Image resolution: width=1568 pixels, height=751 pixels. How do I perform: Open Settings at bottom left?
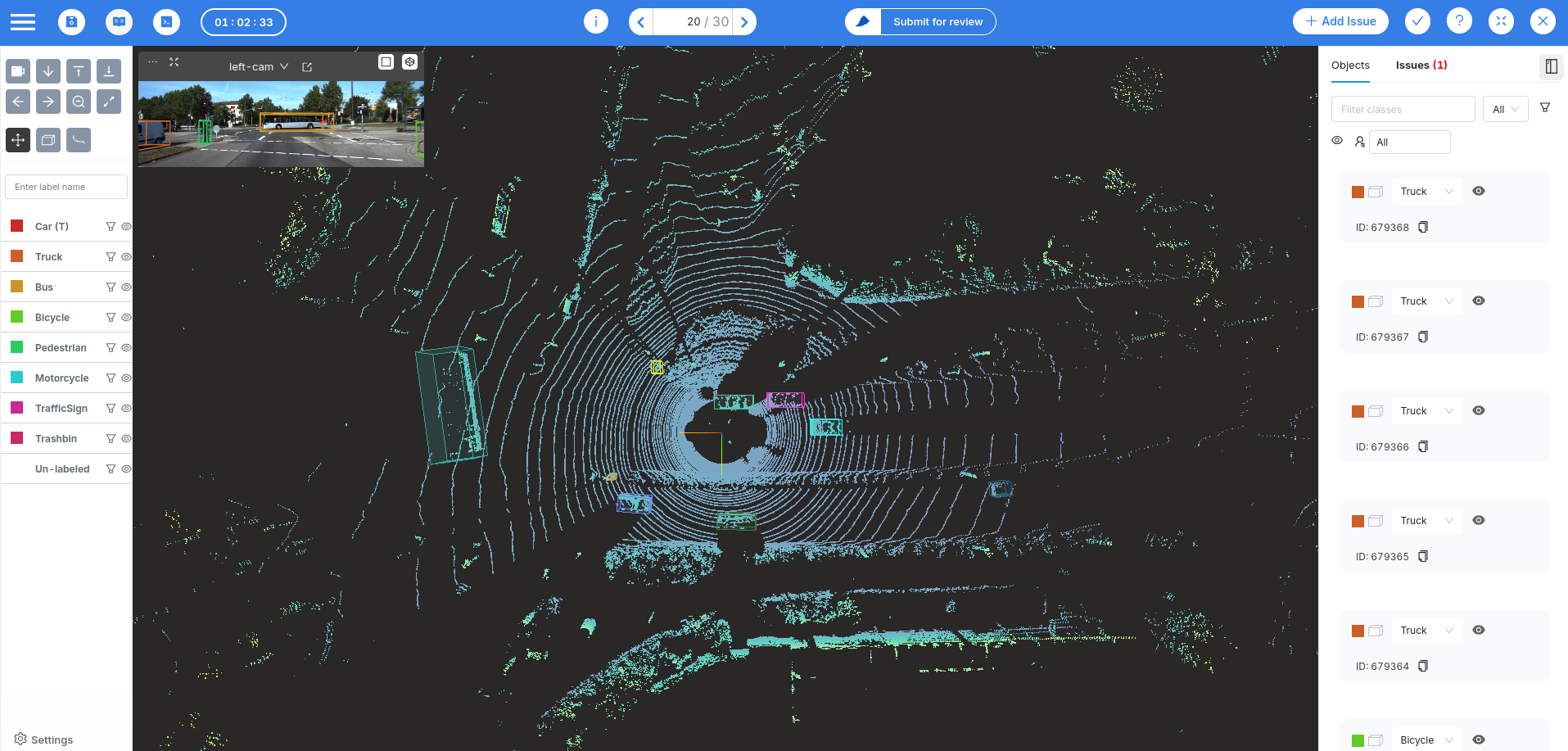(43, 740)
